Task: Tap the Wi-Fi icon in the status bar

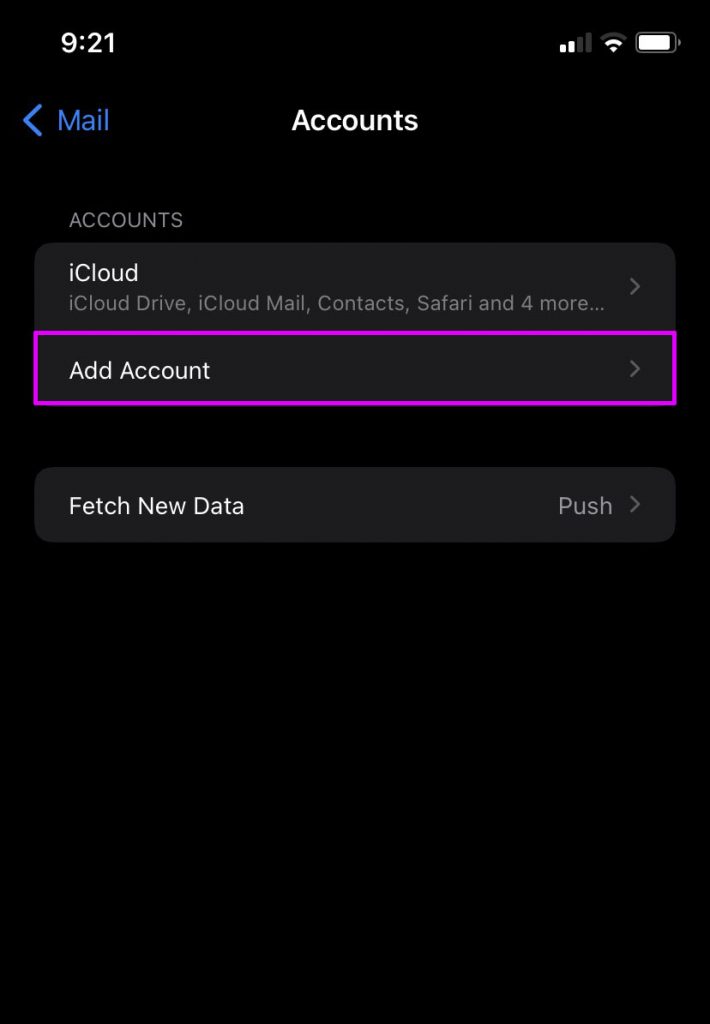Action: pyautogui.click(x=612, y=42)
